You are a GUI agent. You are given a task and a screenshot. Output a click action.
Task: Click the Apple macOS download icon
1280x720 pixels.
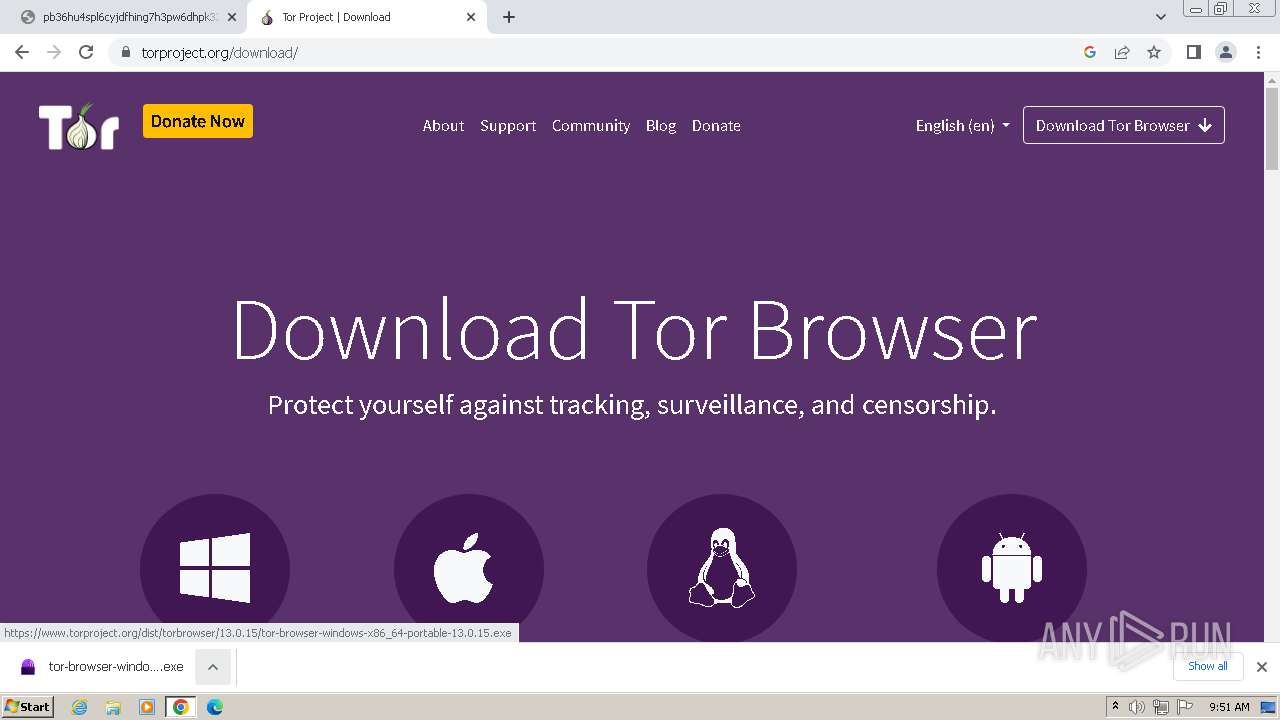click(x=469, y=568)
